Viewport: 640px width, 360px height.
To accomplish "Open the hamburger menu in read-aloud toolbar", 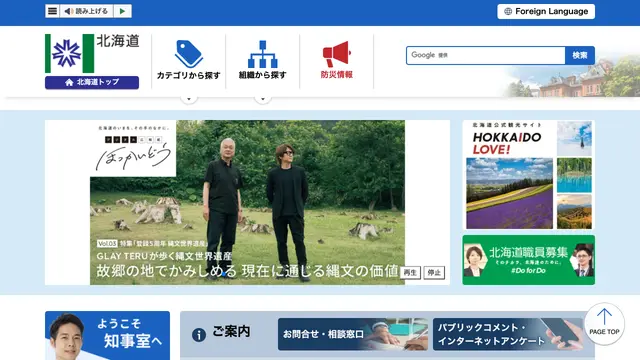I will coord(52,11).
